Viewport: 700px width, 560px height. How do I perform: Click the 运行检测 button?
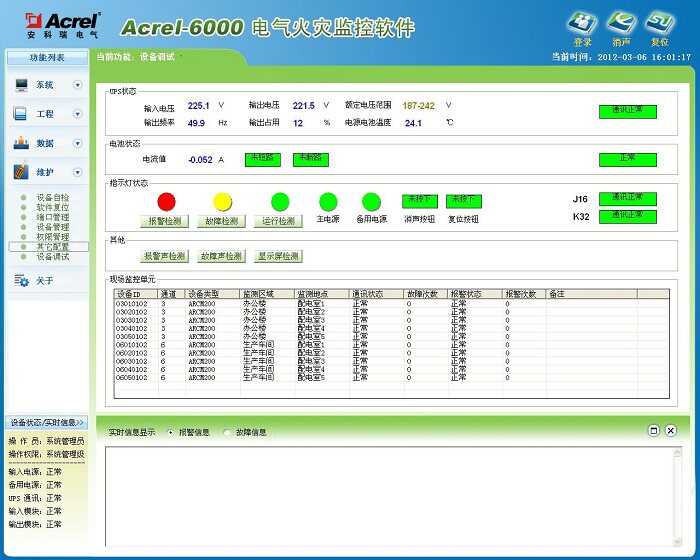(x=279, y=221)
